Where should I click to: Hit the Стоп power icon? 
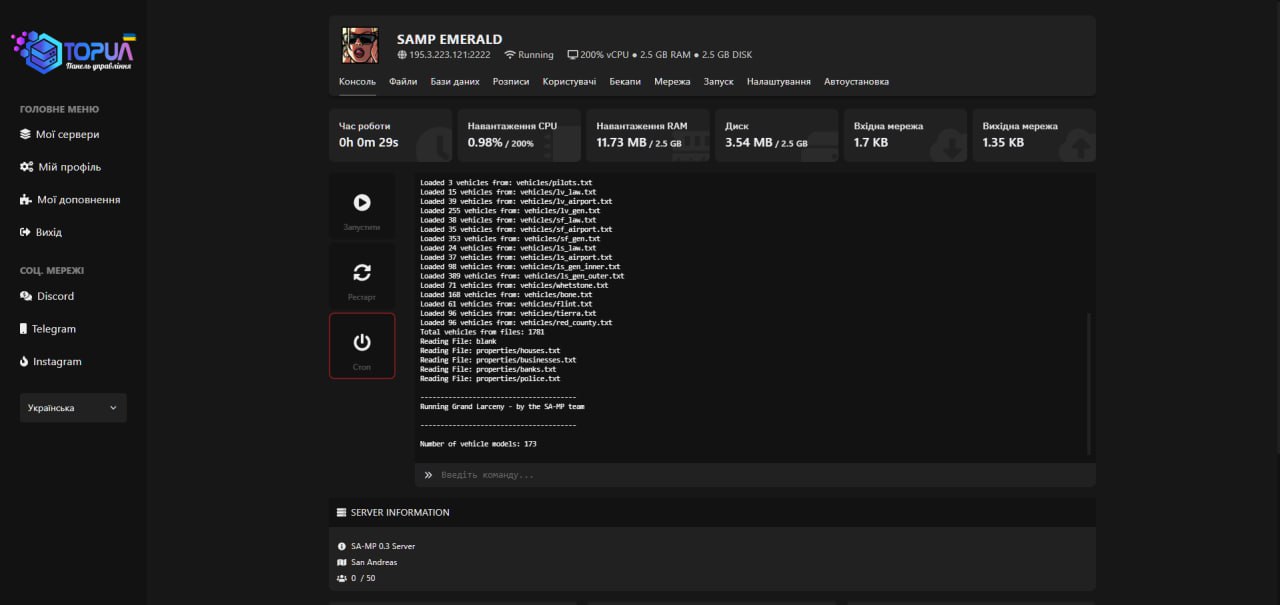pyautogui.click(x=362, y=343)
